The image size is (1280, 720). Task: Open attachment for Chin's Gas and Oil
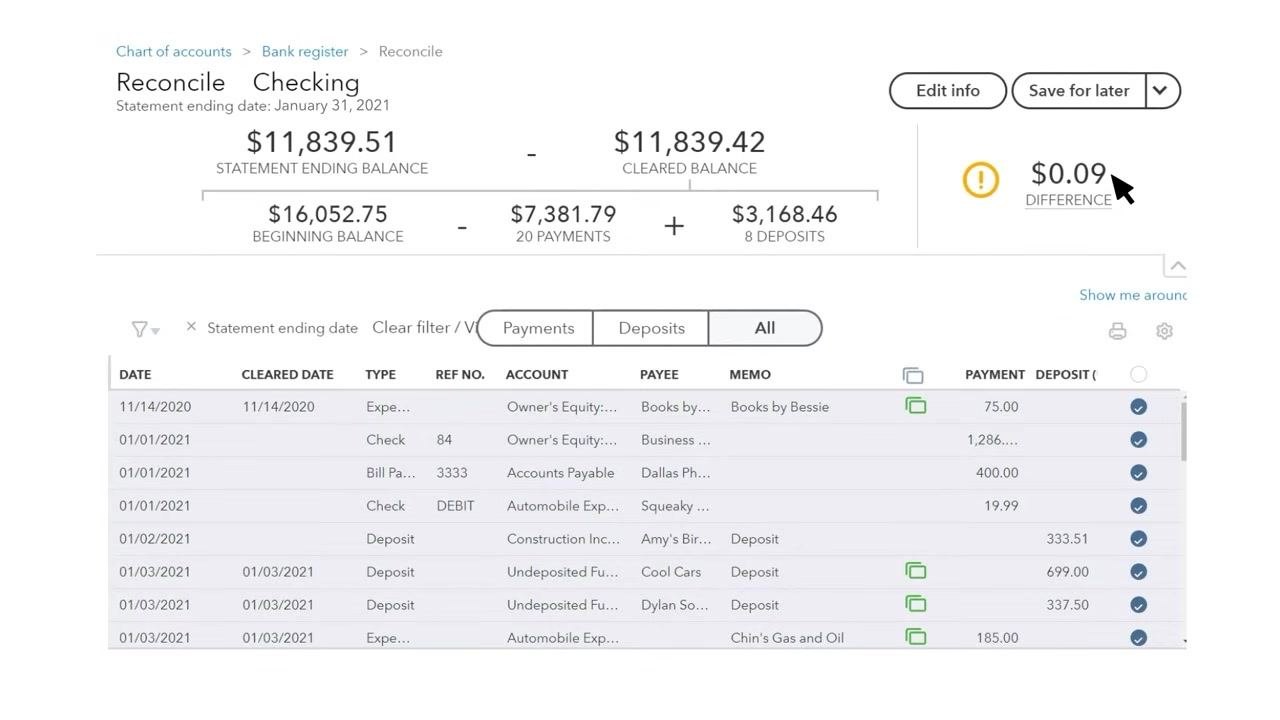click(x=915, y=637)
